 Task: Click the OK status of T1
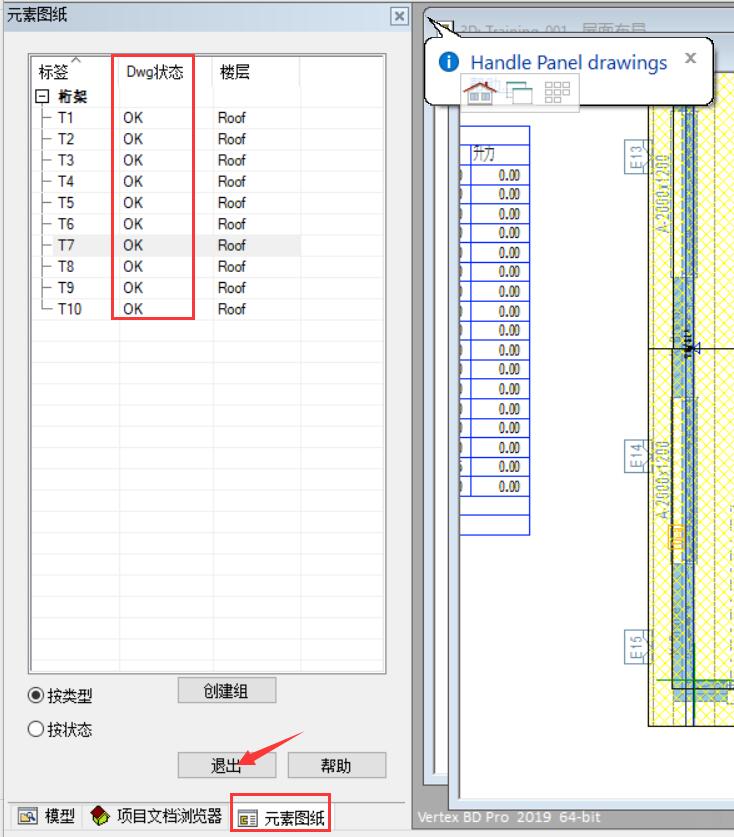(x=133, y=117)
